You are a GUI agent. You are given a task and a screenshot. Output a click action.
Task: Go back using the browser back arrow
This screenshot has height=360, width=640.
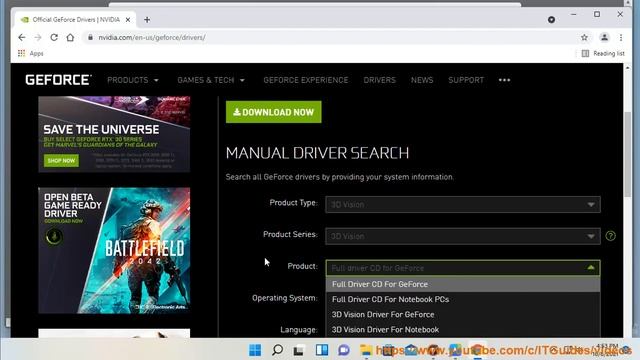[x=22, y=37]
